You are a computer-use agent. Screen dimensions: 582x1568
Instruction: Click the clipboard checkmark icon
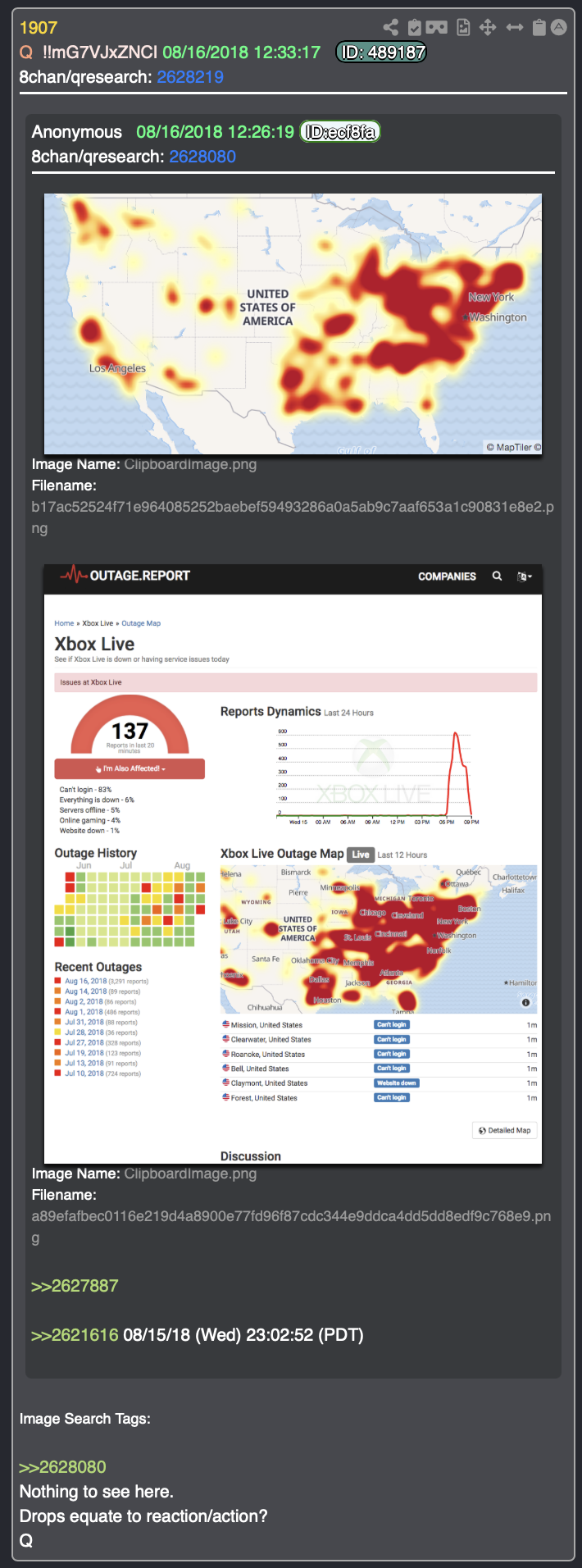point(415,27)
